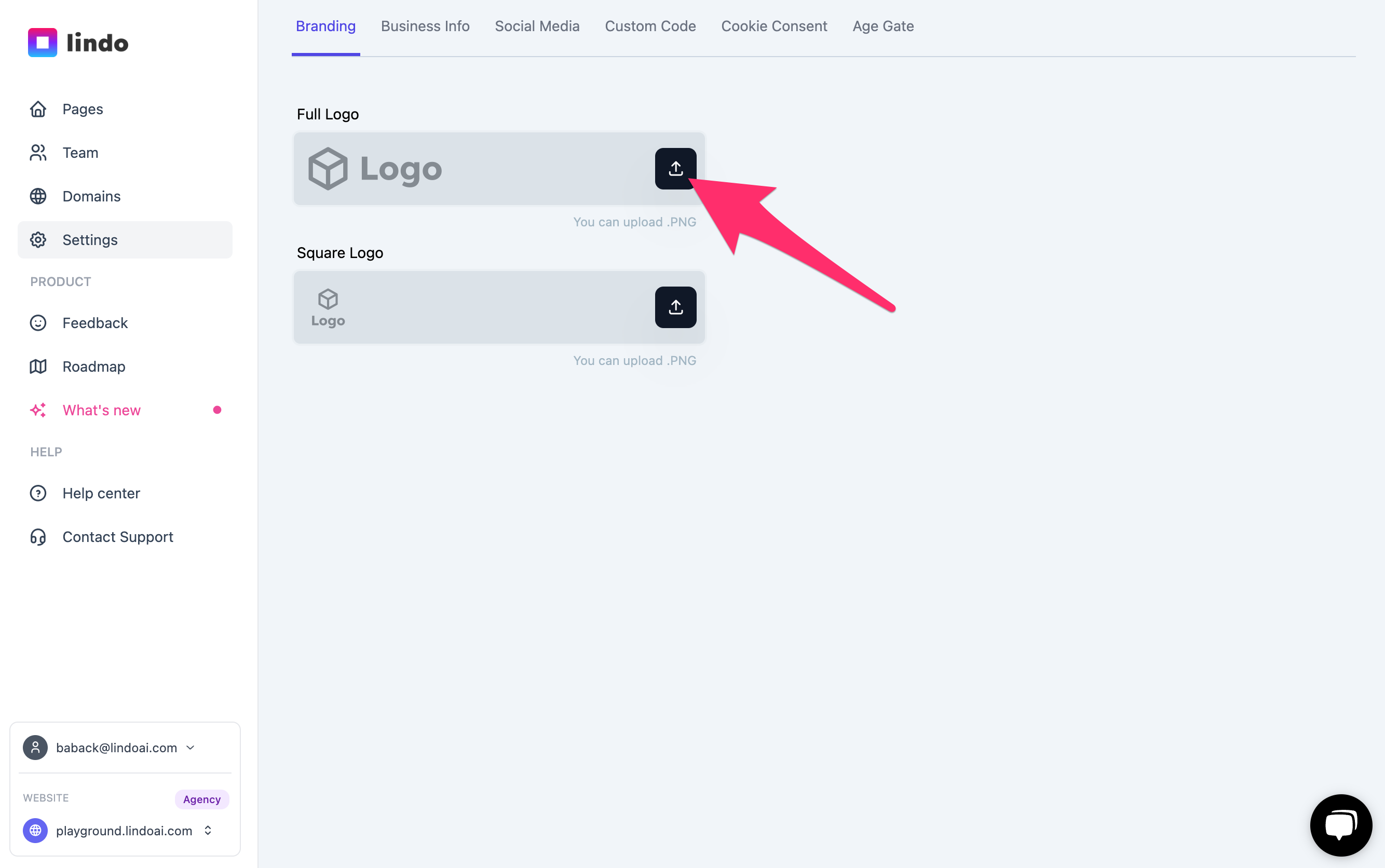The image size is (1385, 868).
Task: Open Team via the people icon
Action: point(38,153)
